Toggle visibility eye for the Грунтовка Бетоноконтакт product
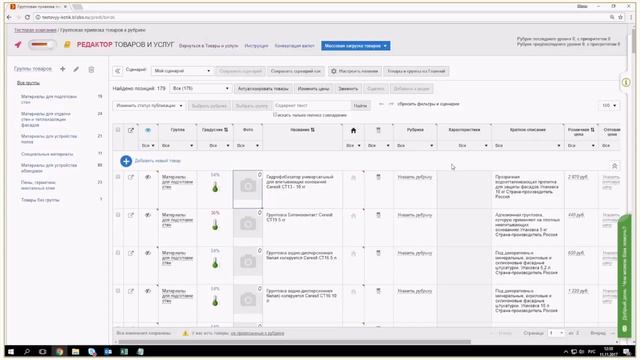Viewport: 640px width, 360px height. [x=148, y=215]
